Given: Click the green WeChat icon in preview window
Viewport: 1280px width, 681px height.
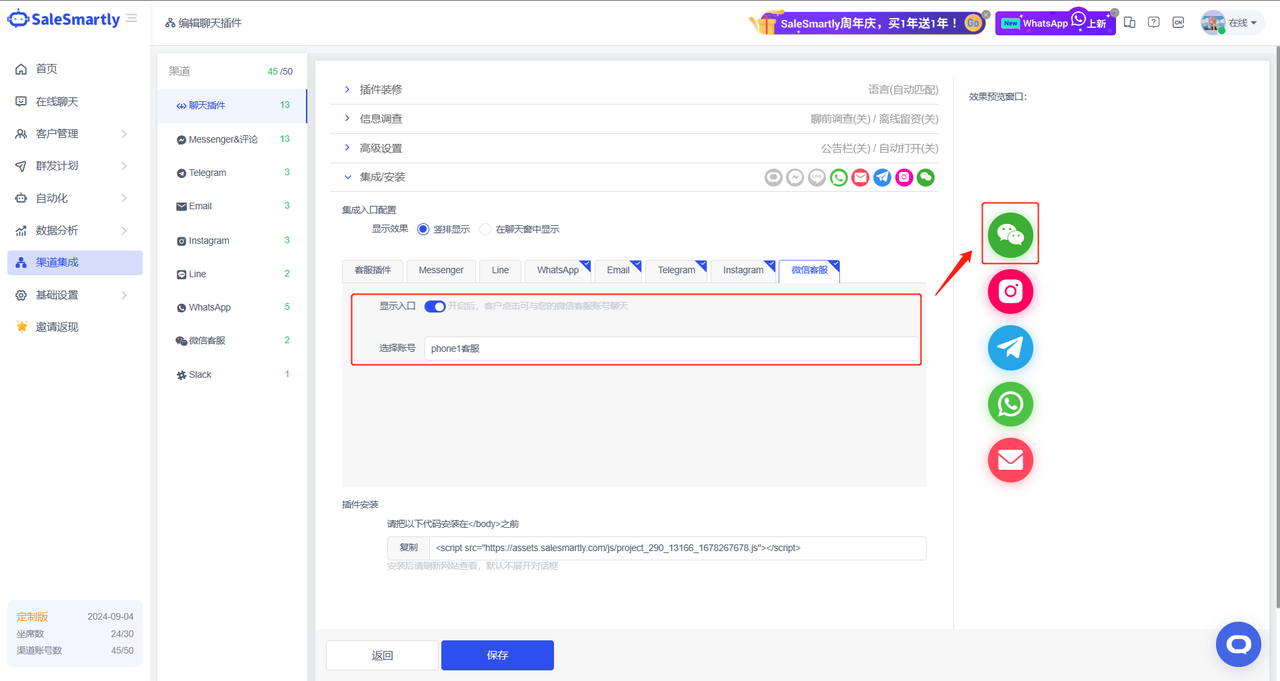Looking at the screenshot, I should 1010,234.
